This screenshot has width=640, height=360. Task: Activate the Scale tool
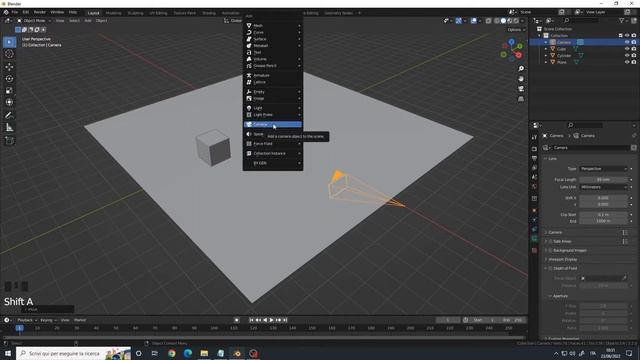pyautogui.click(x=9, y=90)
